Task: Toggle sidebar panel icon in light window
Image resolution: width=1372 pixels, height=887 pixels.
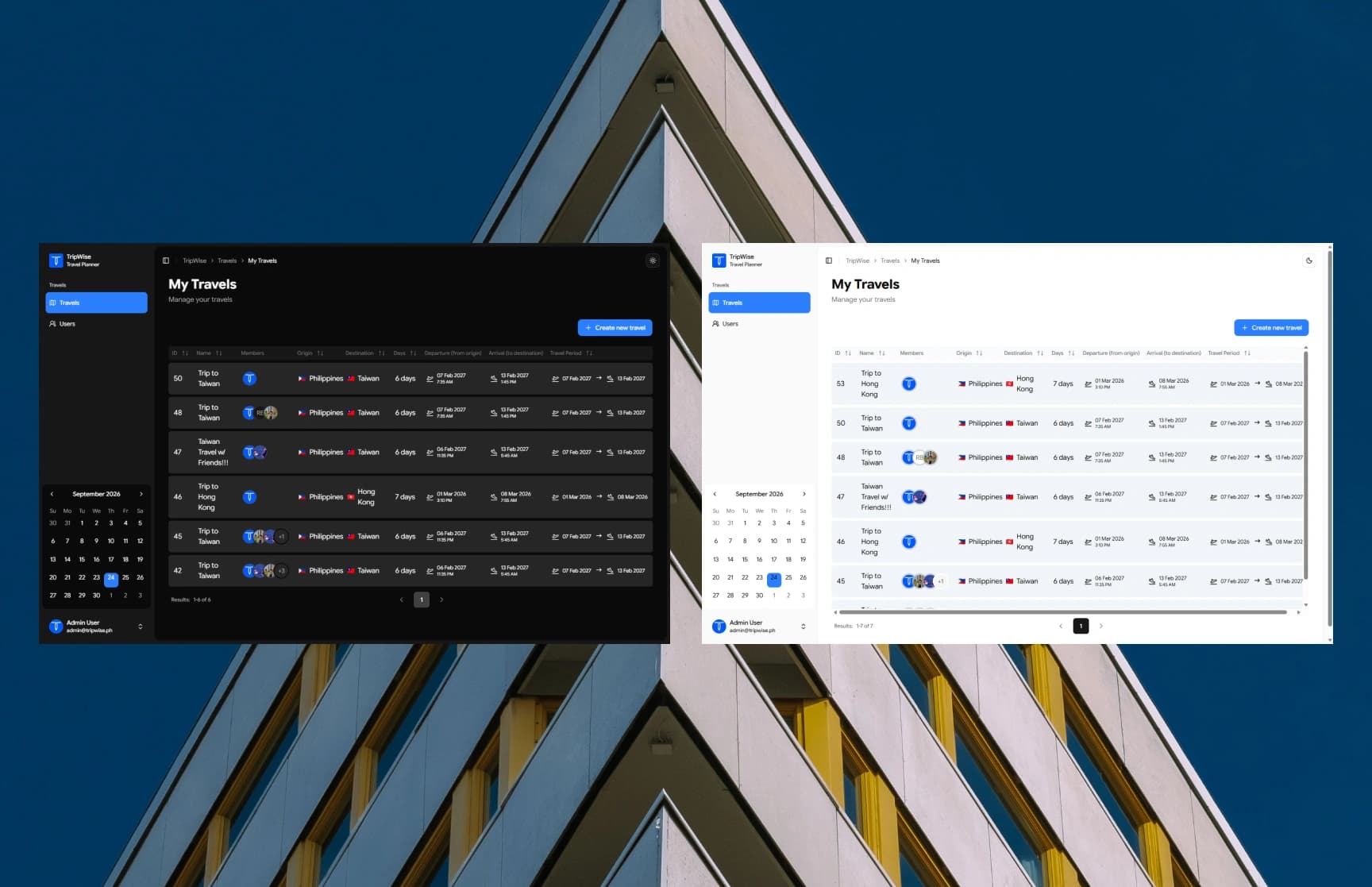Action: click(829, 260)
